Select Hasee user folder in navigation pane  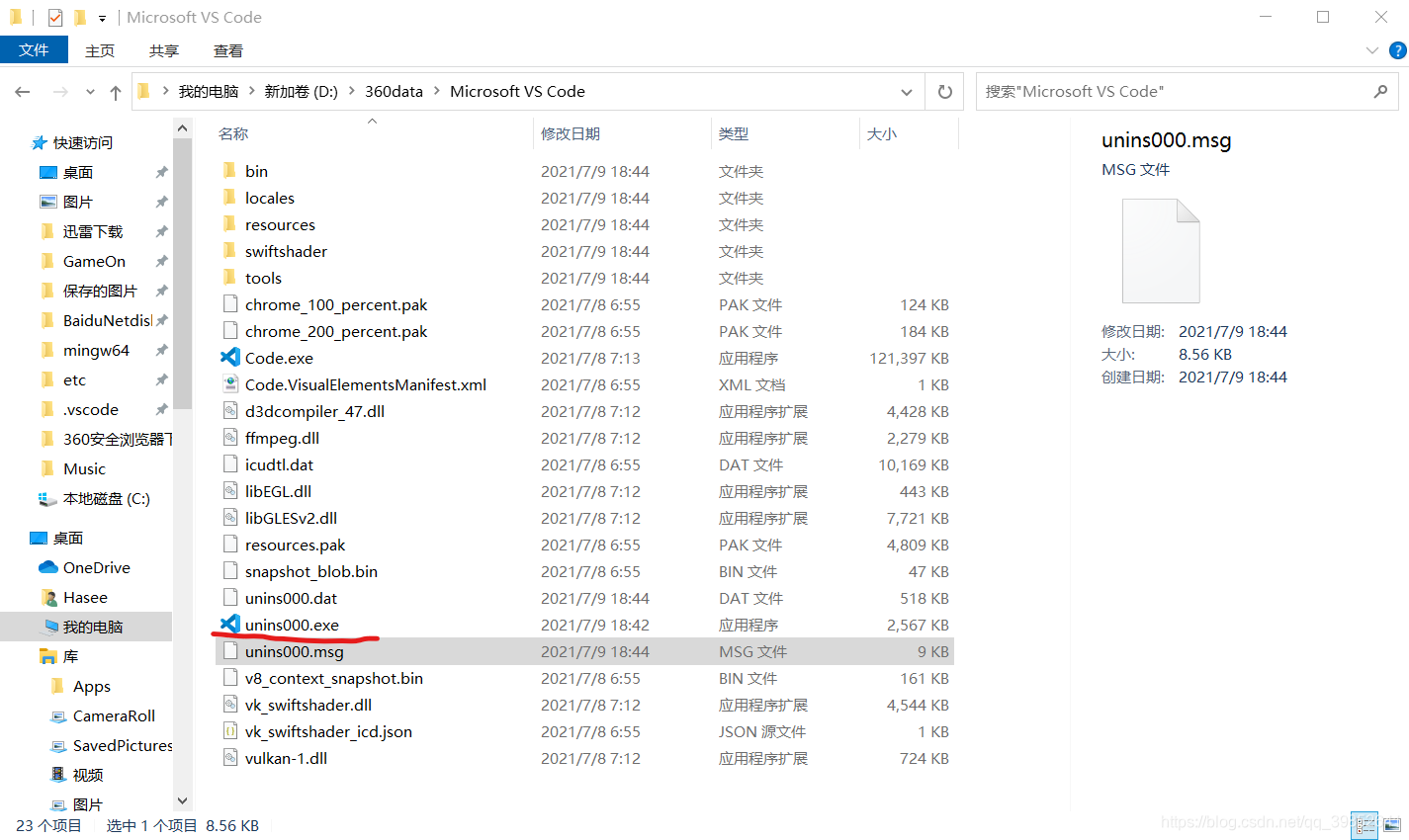click(86, 597)
